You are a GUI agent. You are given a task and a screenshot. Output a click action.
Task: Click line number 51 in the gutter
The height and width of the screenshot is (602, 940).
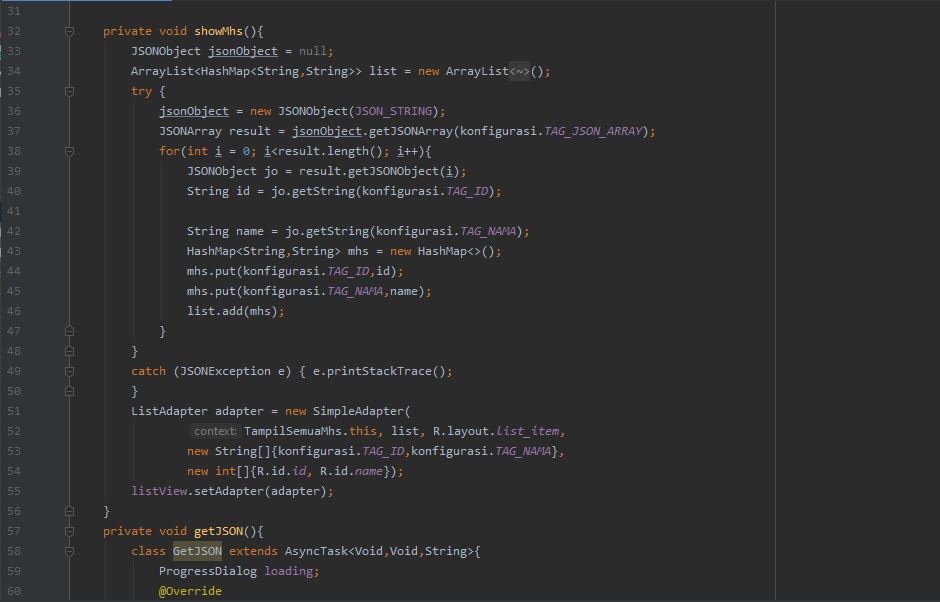click(14, 411)
